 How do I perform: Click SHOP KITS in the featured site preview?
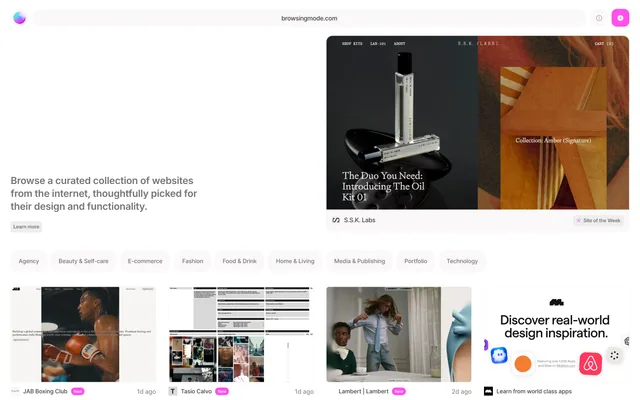tap(352, 43)
